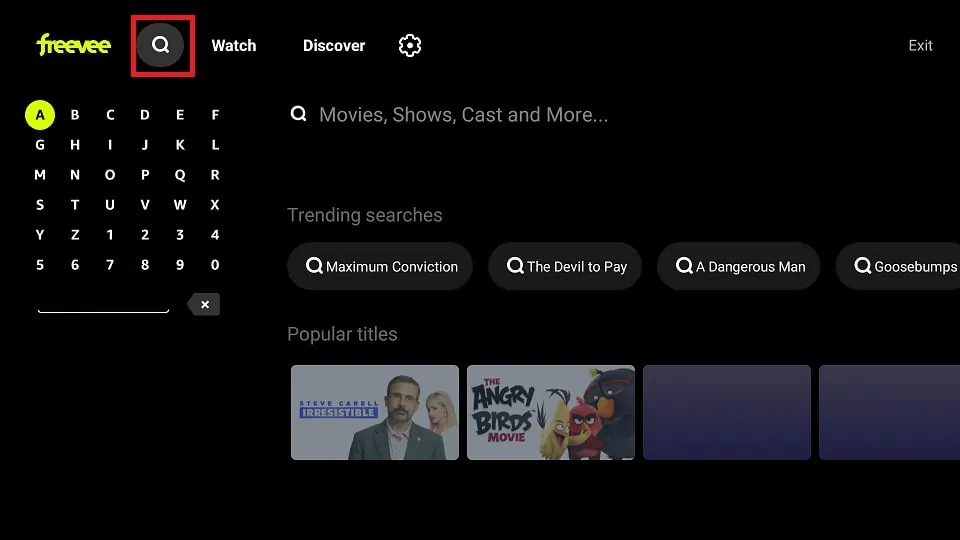
Task: Select letter S on keyboard
Action: [40, 204]
